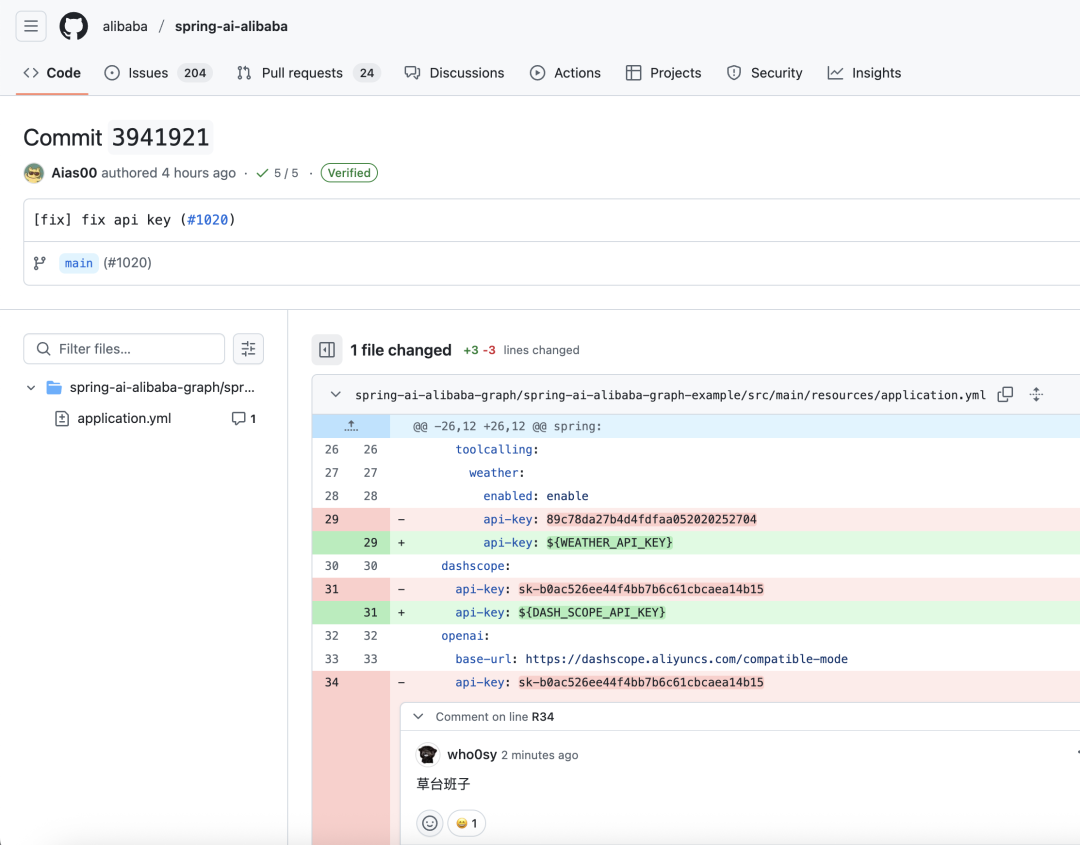Image resolution: width=1080 pixels, height=845 pixels.
Task: Copy the application.yml file path
Action: [x=1006, y=395]
